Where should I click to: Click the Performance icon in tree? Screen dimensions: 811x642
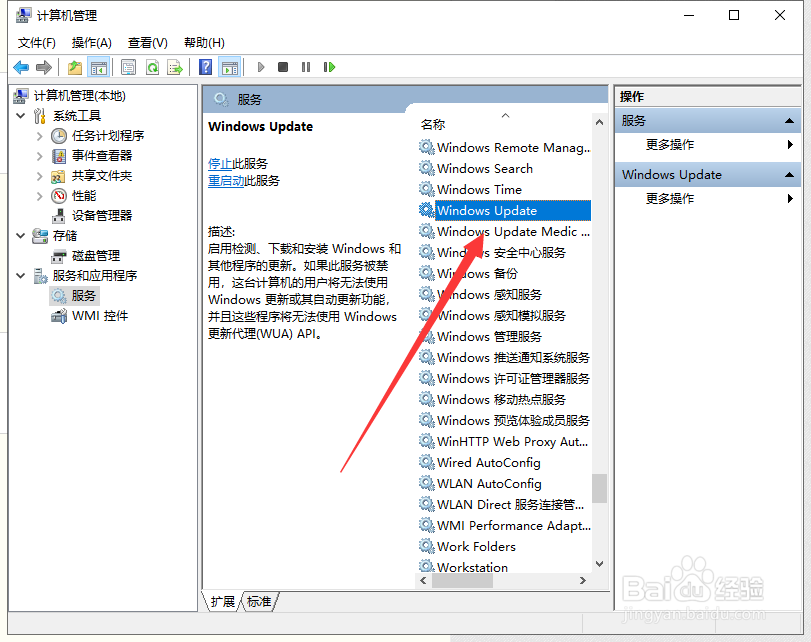coord(59,196)
